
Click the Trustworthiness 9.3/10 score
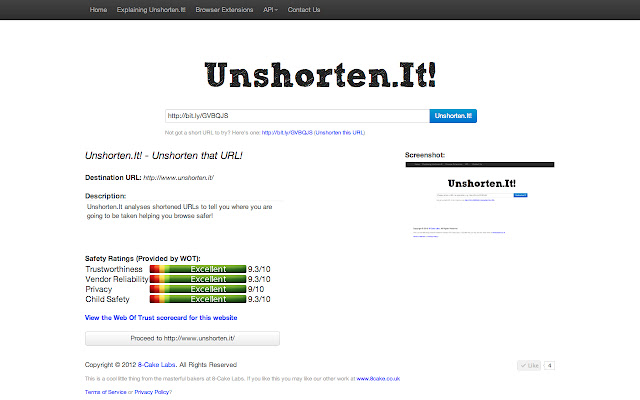coord(259,269)
